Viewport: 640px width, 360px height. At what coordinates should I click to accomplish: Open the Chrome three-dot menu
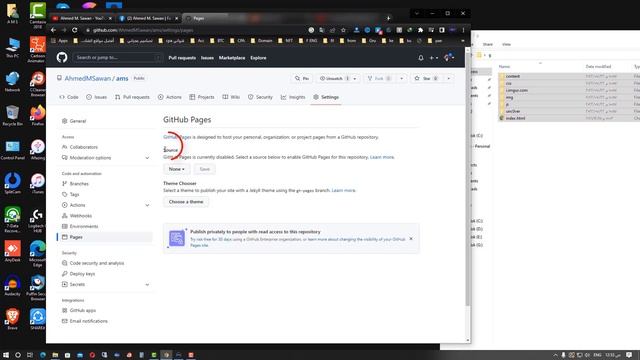(x=463, y=30)
